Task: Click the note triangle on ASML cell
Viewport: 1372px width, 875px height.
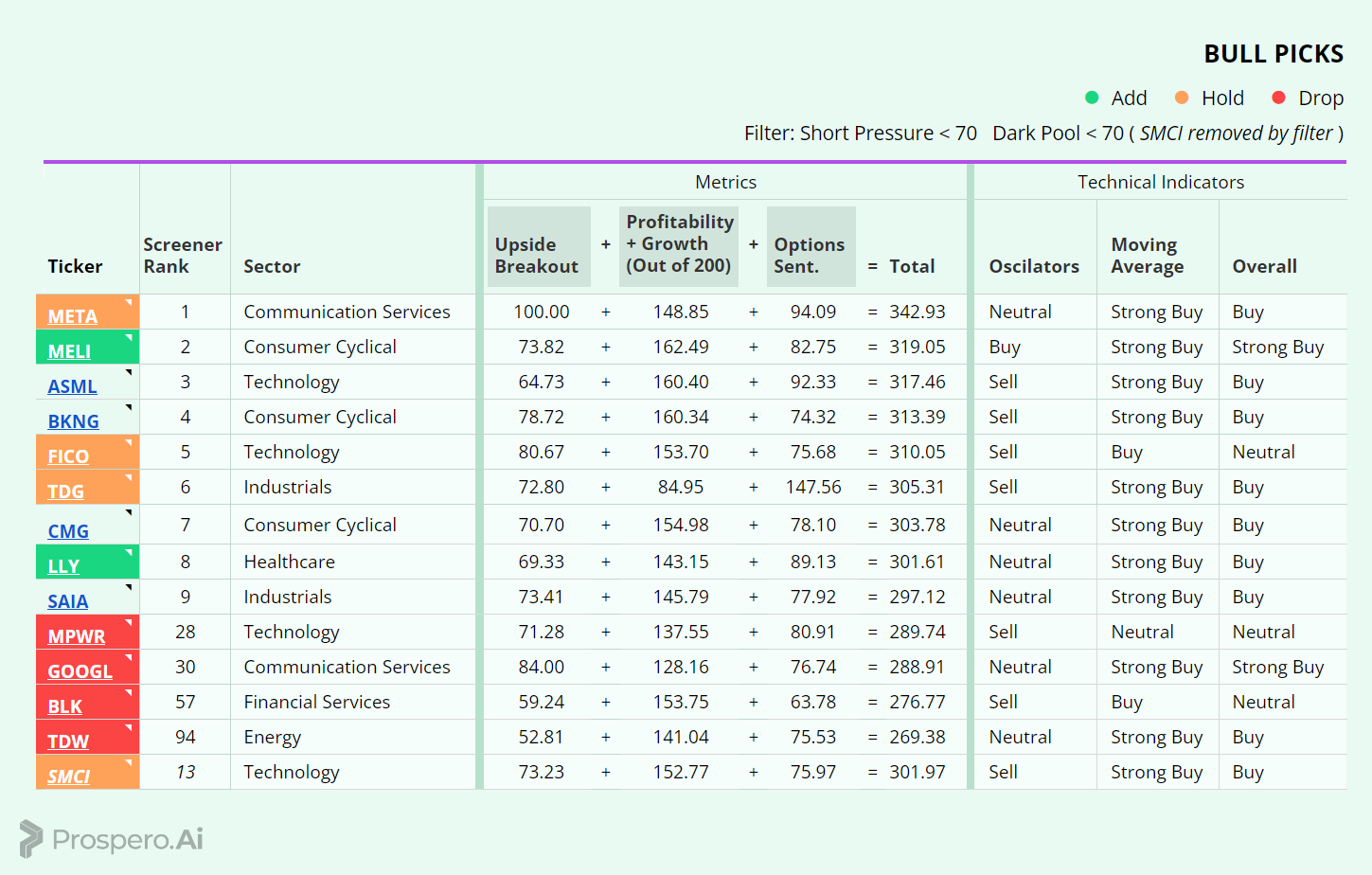Action: (x=129, y=371)
